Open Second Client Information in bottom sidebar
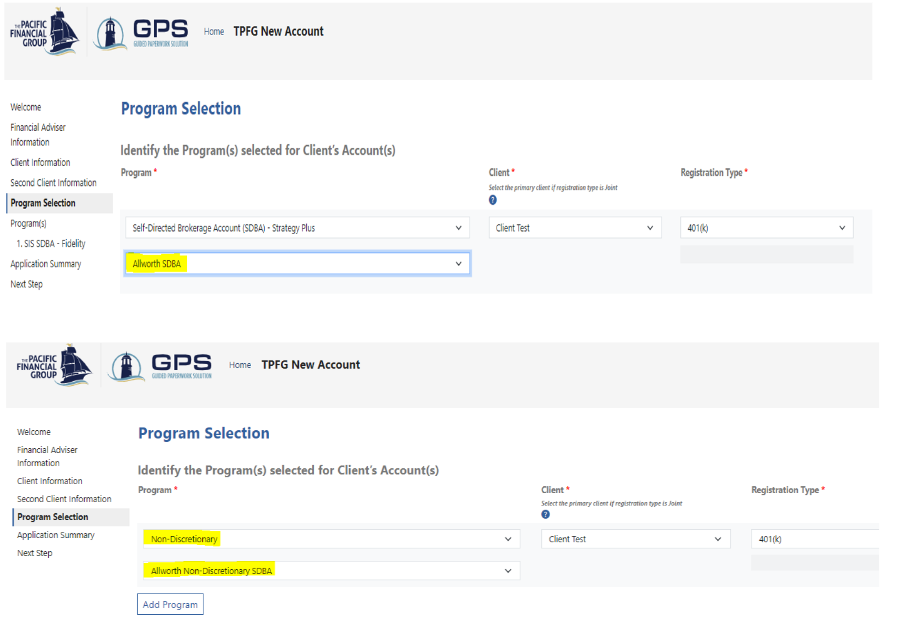 (x=64, y=499)
